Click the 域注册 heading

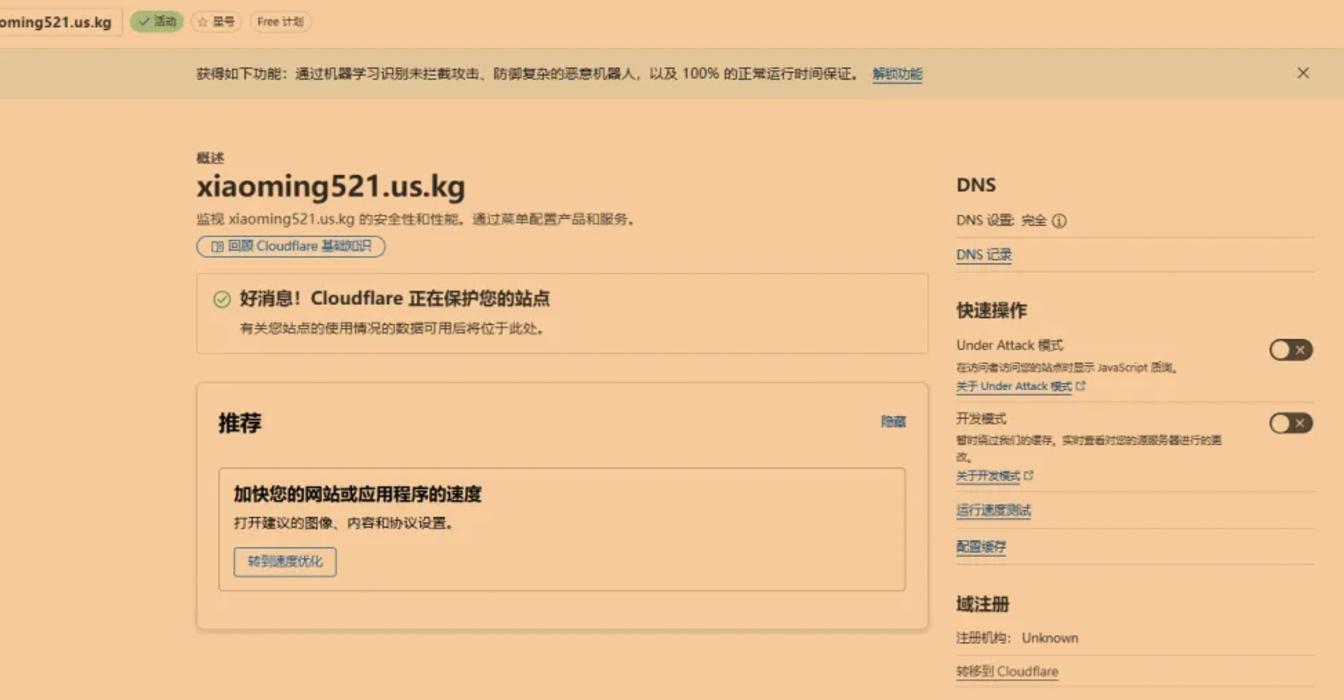983,604
